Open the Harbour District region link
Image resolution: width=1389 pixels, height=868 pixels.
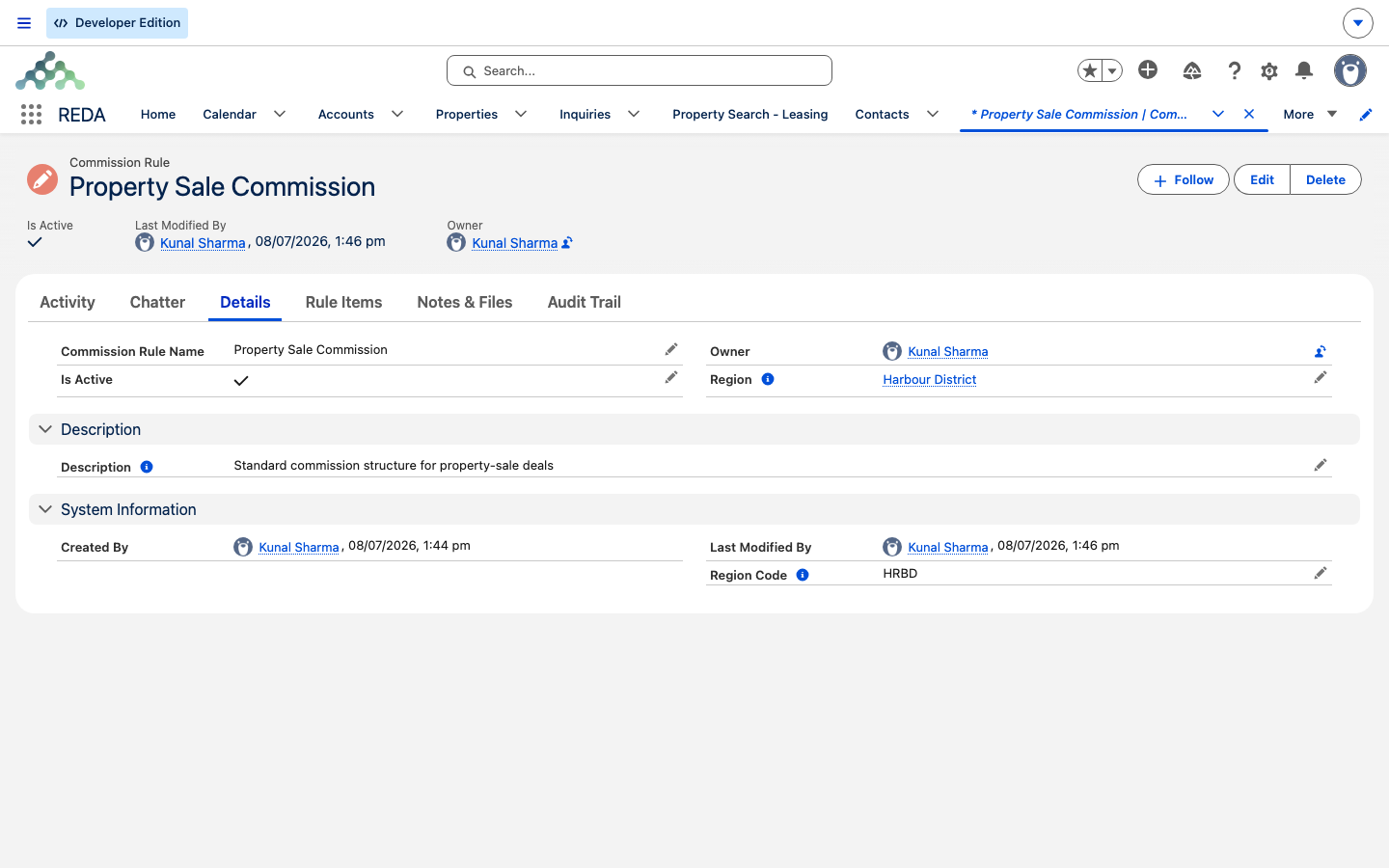pos(930,380)
